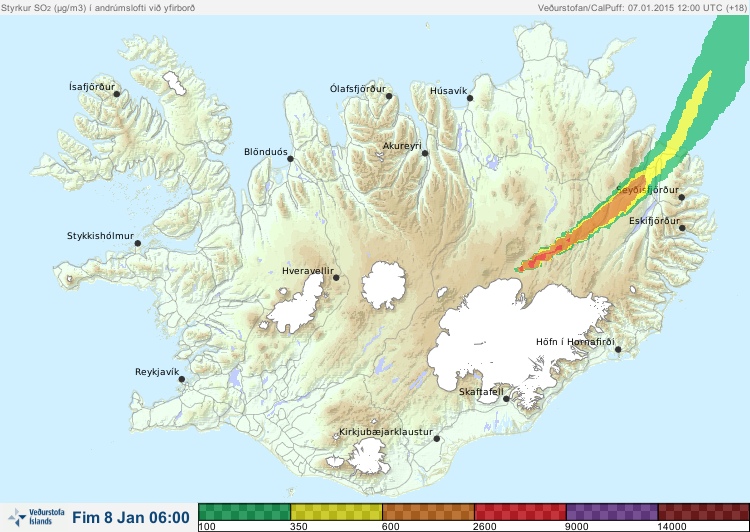The height and width of the screenshot is (532, 750).
Task: Click the 100 legend value label
Action: [x=207, y=527]
